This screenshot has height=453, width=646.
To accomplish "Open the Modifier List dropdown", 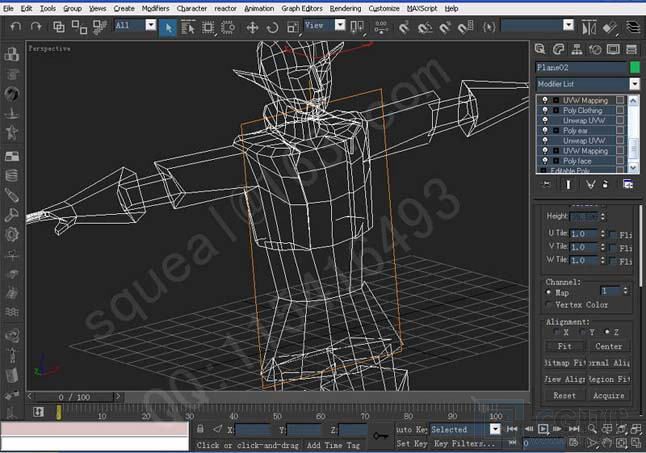I will [634, 84].
